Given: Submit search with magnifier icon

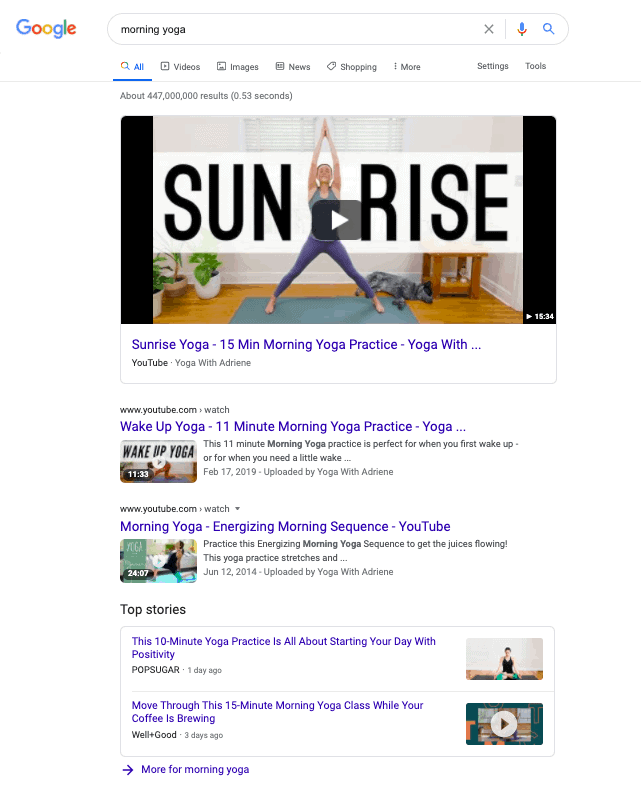Looking at the screenshot, I should [548, 29].
